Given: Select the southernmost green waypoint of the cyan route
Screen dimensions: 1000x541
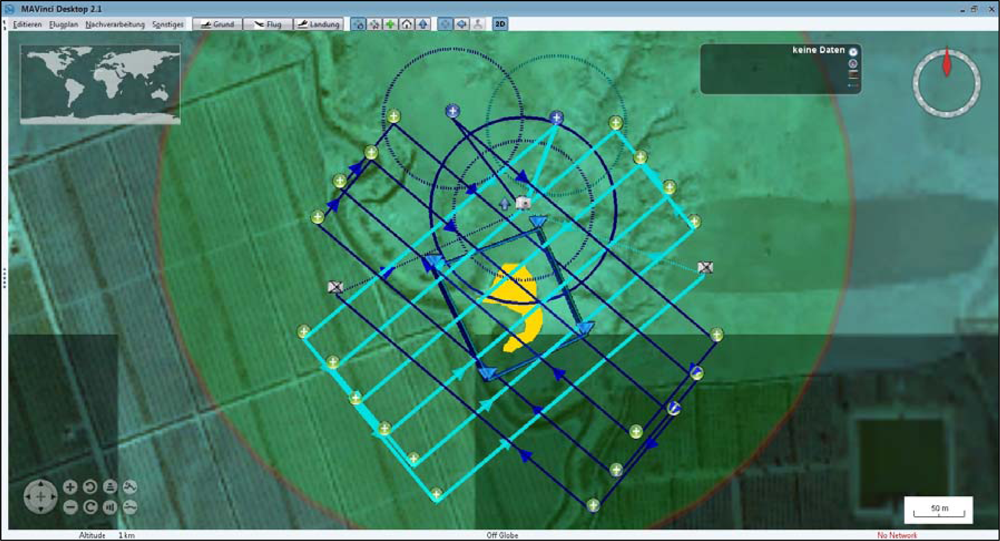Looking at the screenshot, I should (x=436, y=493).
